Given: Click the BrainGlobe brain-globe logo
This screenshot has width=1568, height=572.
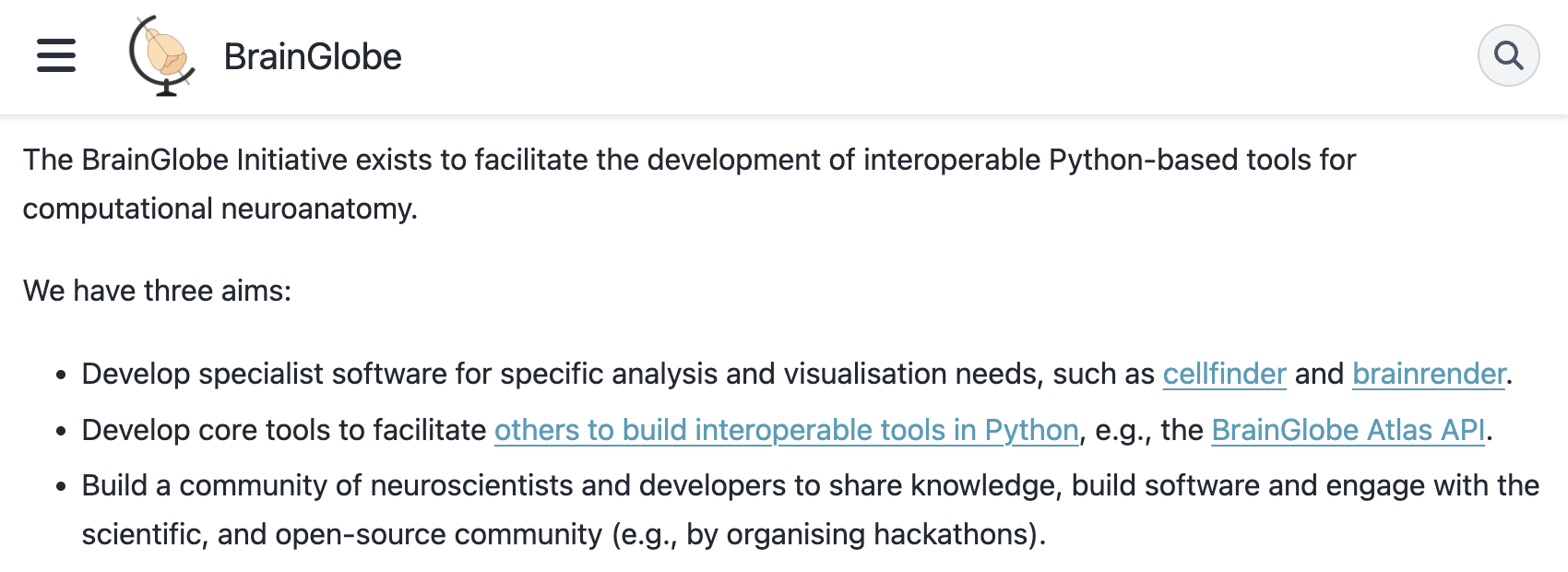Looking at the screenshot, I should click(x=162, y=55).
